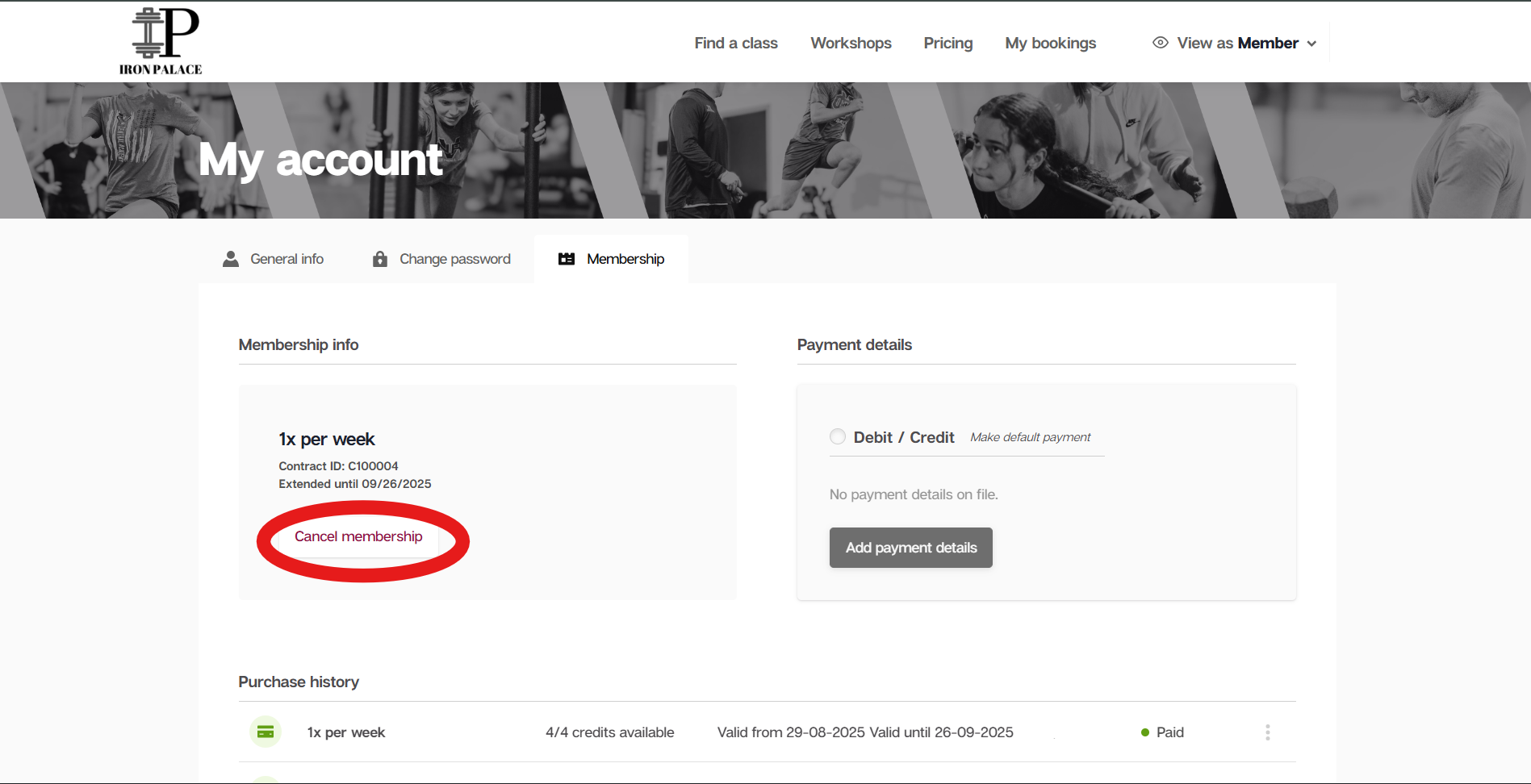This screenshot has height=784, width=1531.
Task: Open My bookings
Action: point(1050,43)
